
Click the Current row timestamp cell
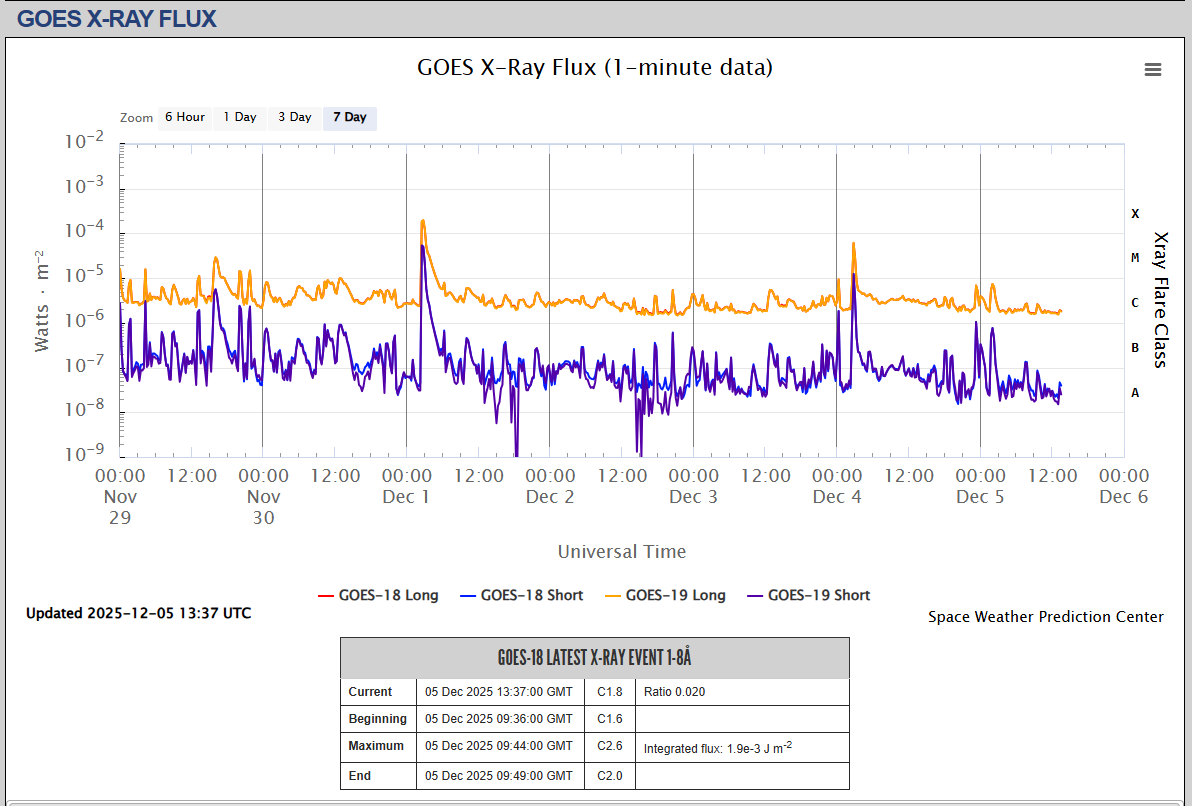[499, 692]
